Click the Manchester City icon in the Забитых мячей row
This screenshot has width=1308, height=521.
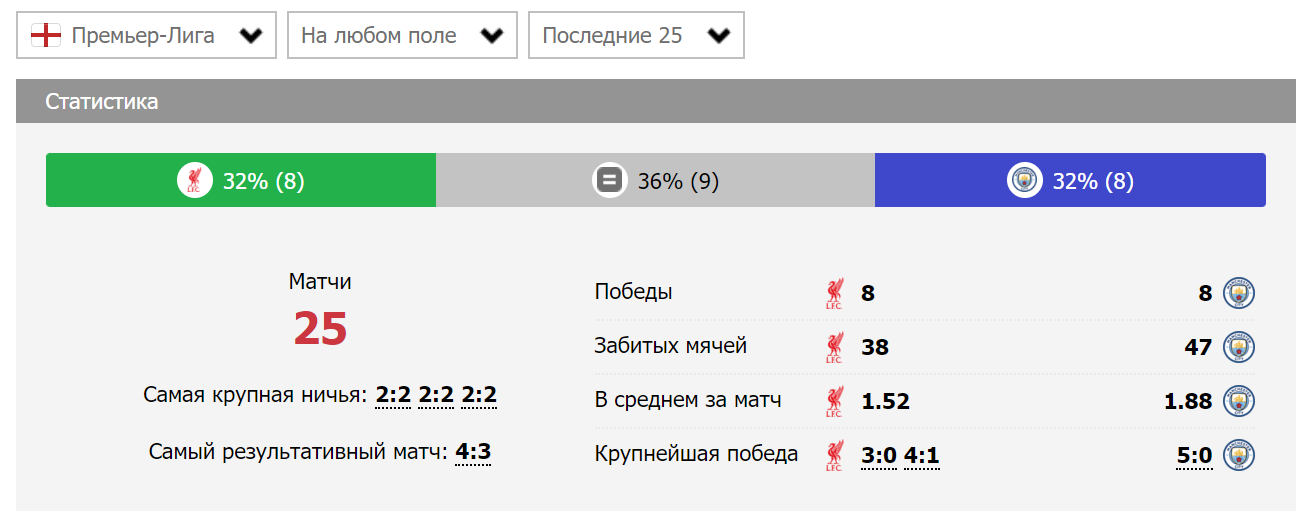click(x=1239, y=347)
